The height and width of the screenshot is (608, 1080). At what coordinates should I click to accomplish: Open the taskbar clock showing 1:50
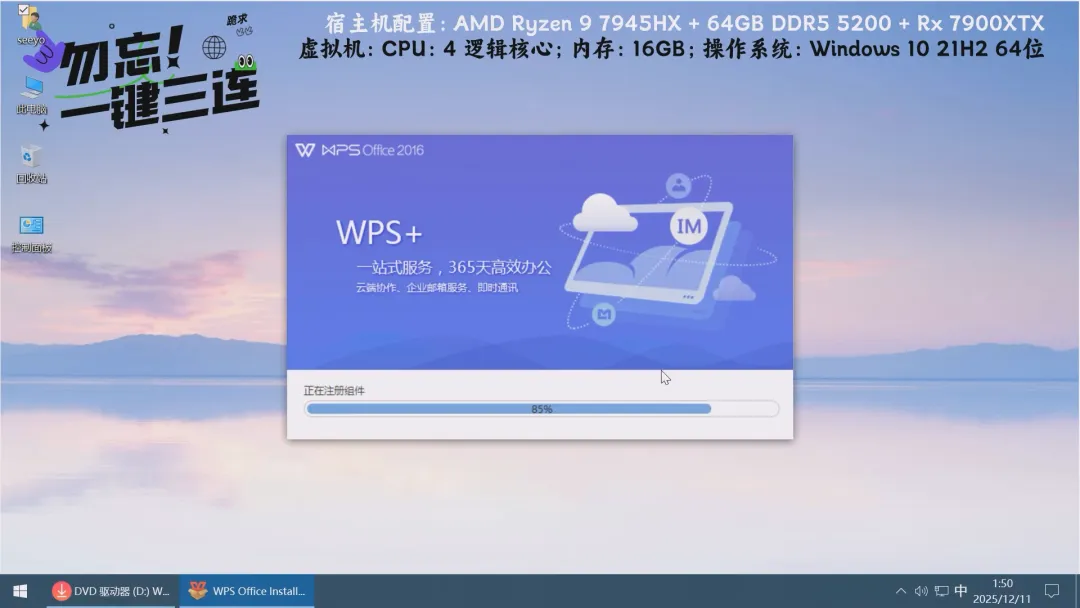point(1001,591)
